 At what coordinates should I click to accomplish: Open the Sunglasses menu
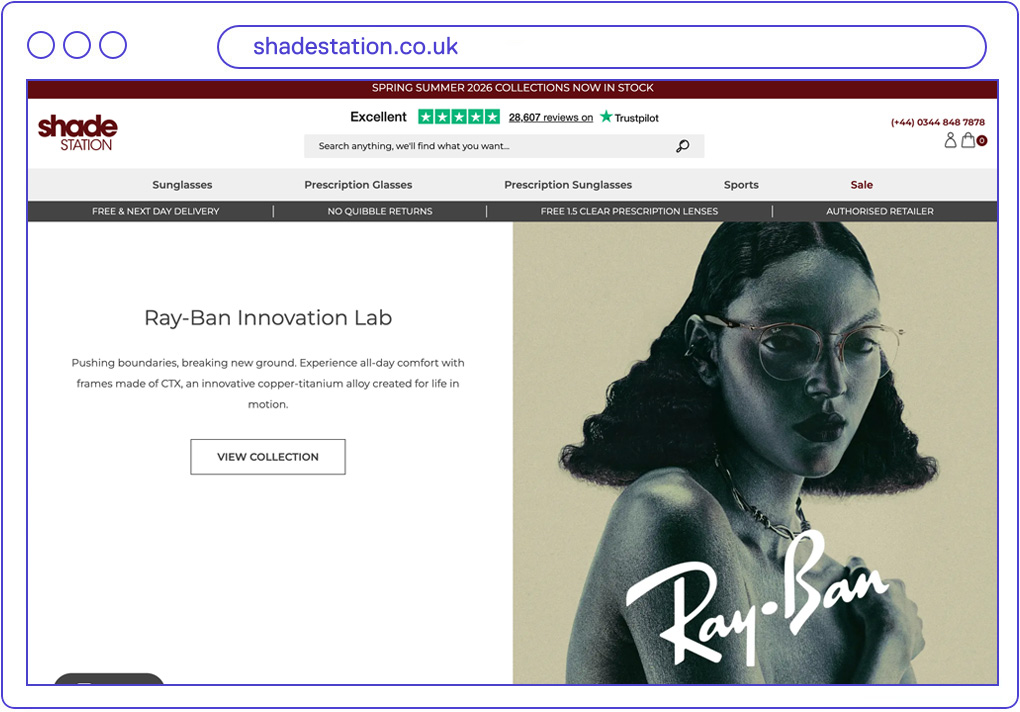point(182,185)
